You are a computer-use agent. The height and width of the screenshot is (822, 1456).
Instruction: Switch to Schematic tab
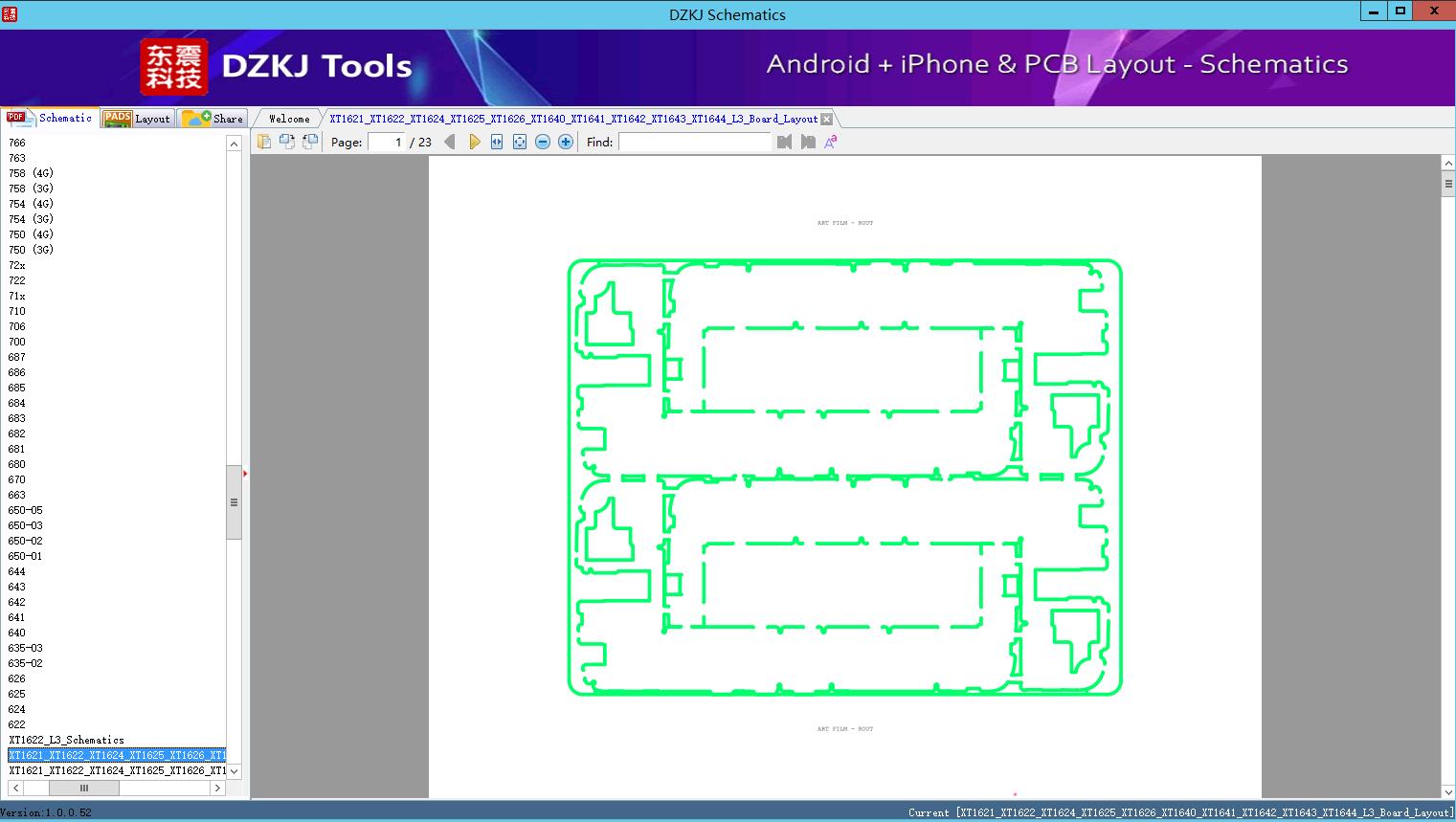click(x=50, y=118)
